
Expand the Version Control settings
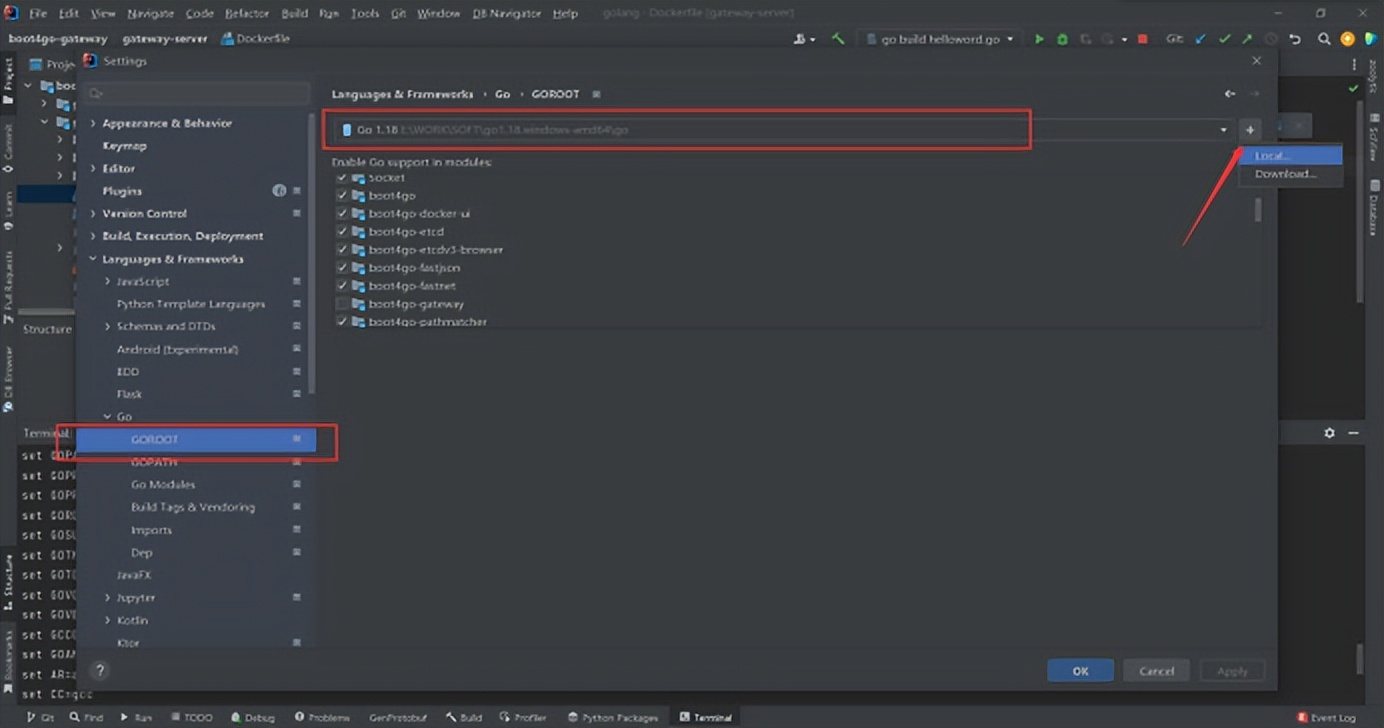(x=94, y=213)
